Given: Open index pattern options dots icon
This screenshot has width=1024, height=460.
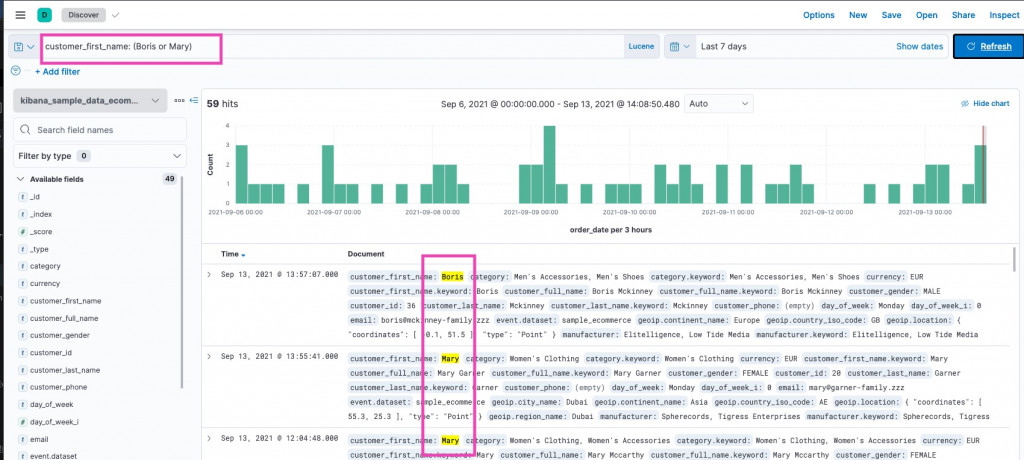Looking at the screenshot, I should (x=179, y=101).
